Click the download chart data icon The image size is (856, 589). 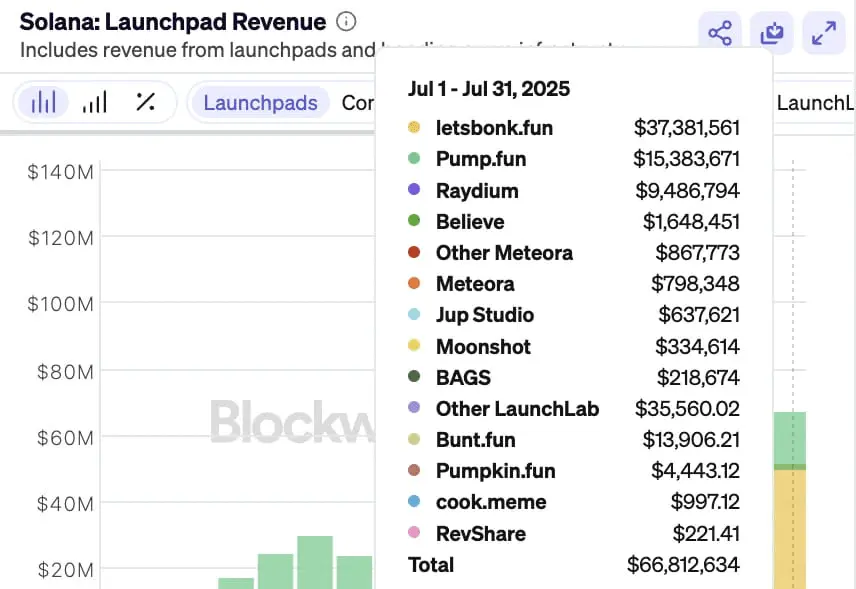(772, 33)
